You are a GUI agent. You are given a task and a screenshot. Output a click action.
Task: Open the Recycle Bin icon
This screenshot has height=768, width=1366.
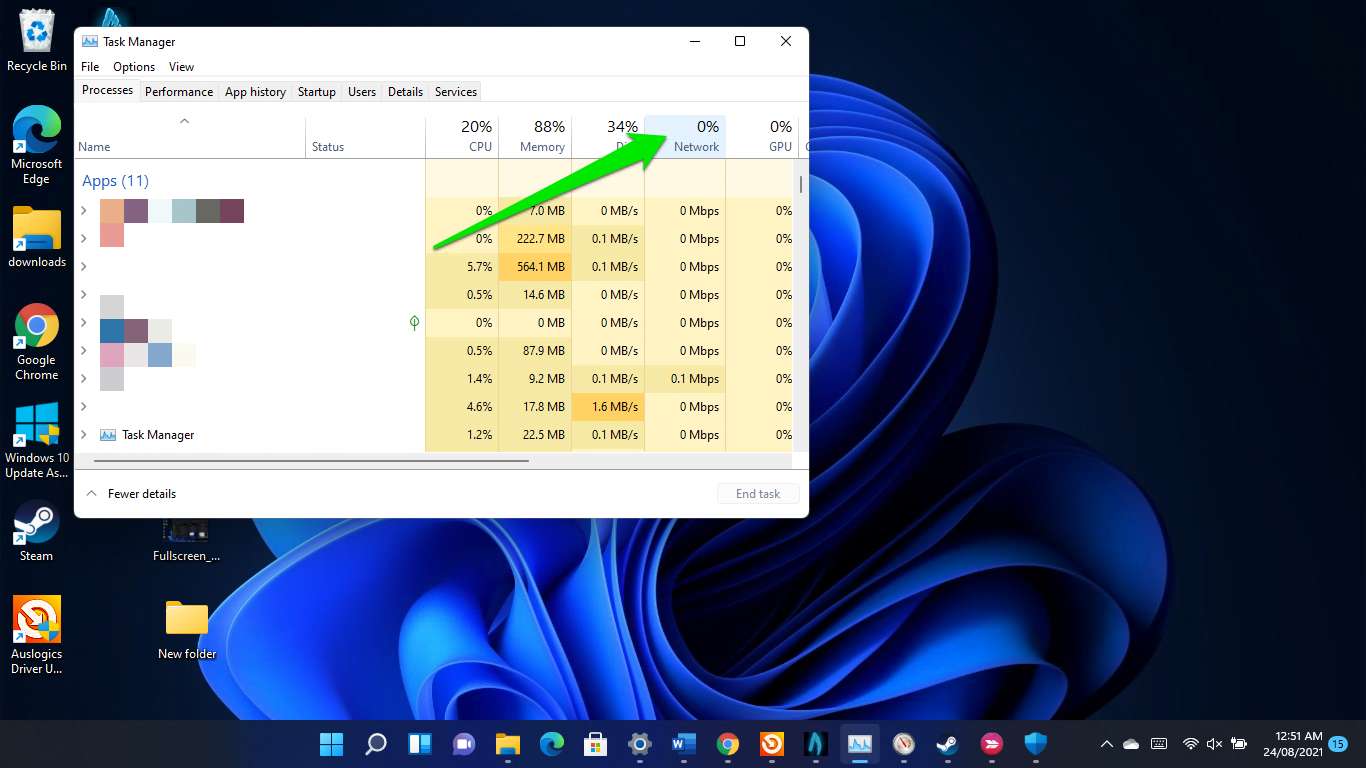click(36, 32)
